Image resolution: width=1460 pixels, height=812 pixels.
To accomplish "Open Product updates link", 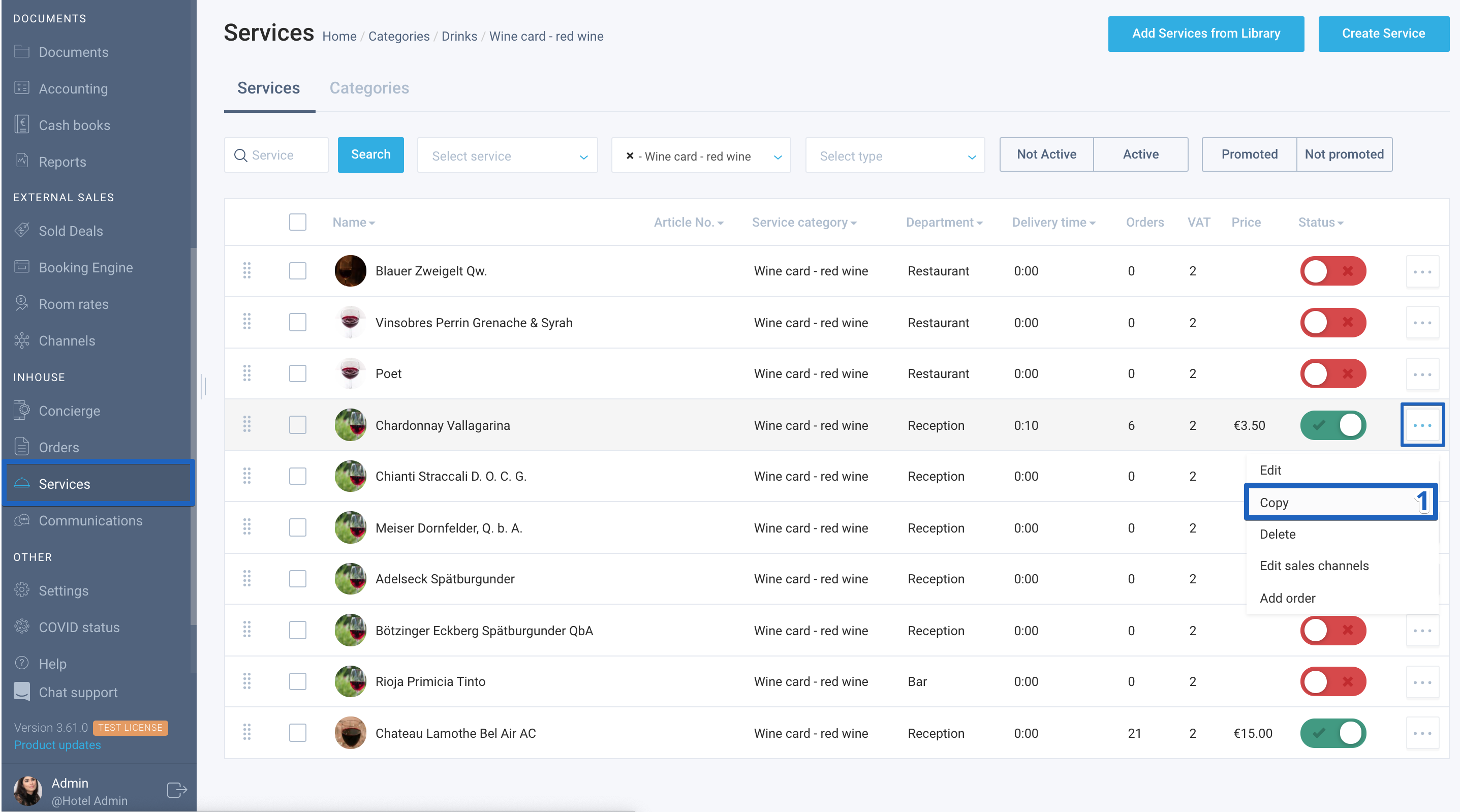I will (x=57, y=744).
